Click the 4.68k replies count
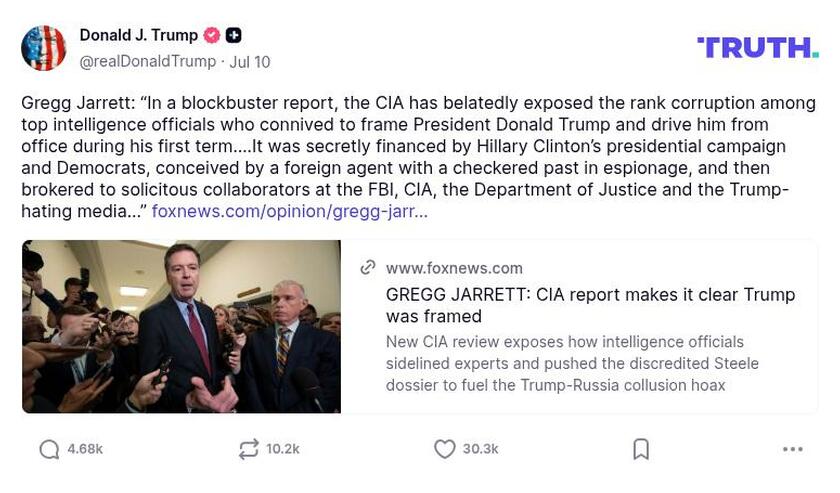 click(x=85, y=450)
